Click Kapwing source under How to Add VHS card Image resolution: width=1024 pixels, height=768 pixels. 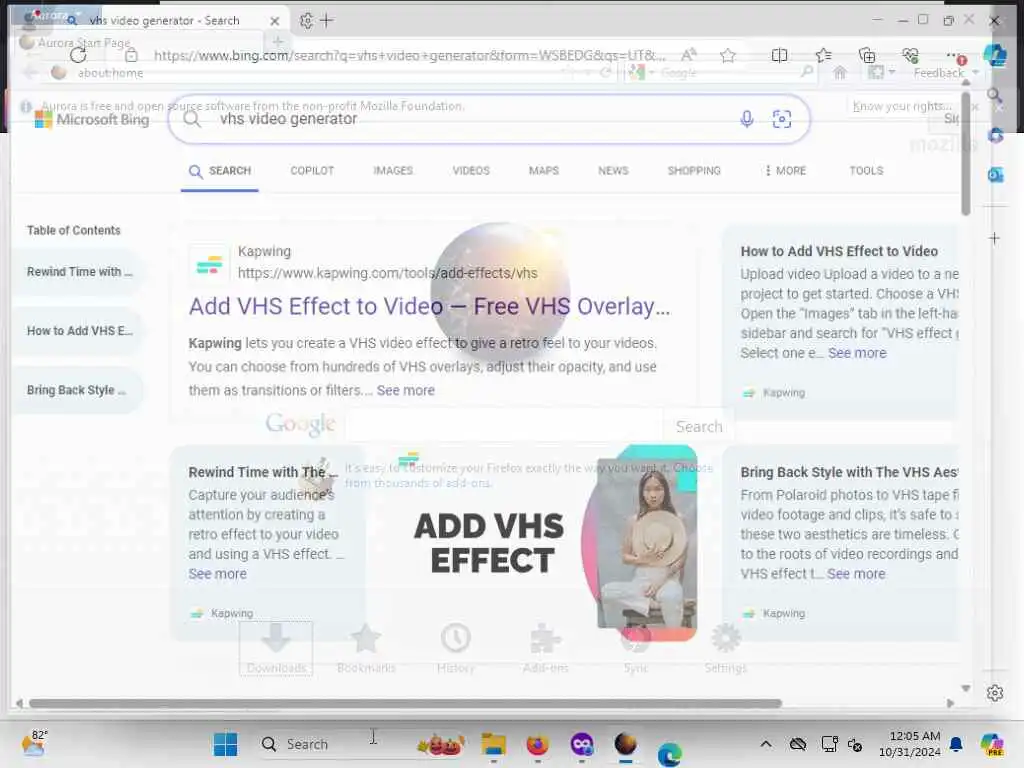click(774, 392)
